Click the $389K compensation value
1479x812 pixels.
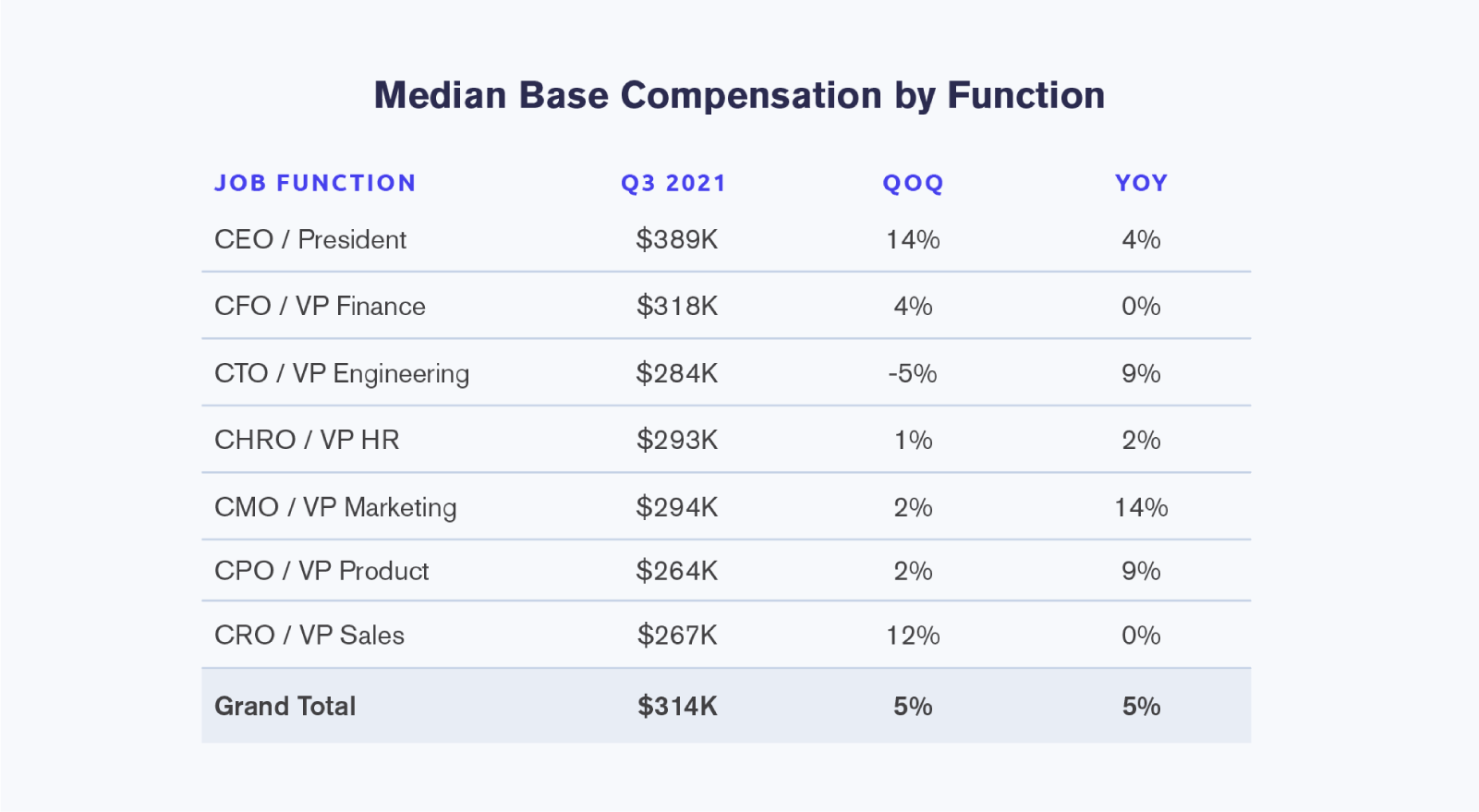(x=677, y=240)
